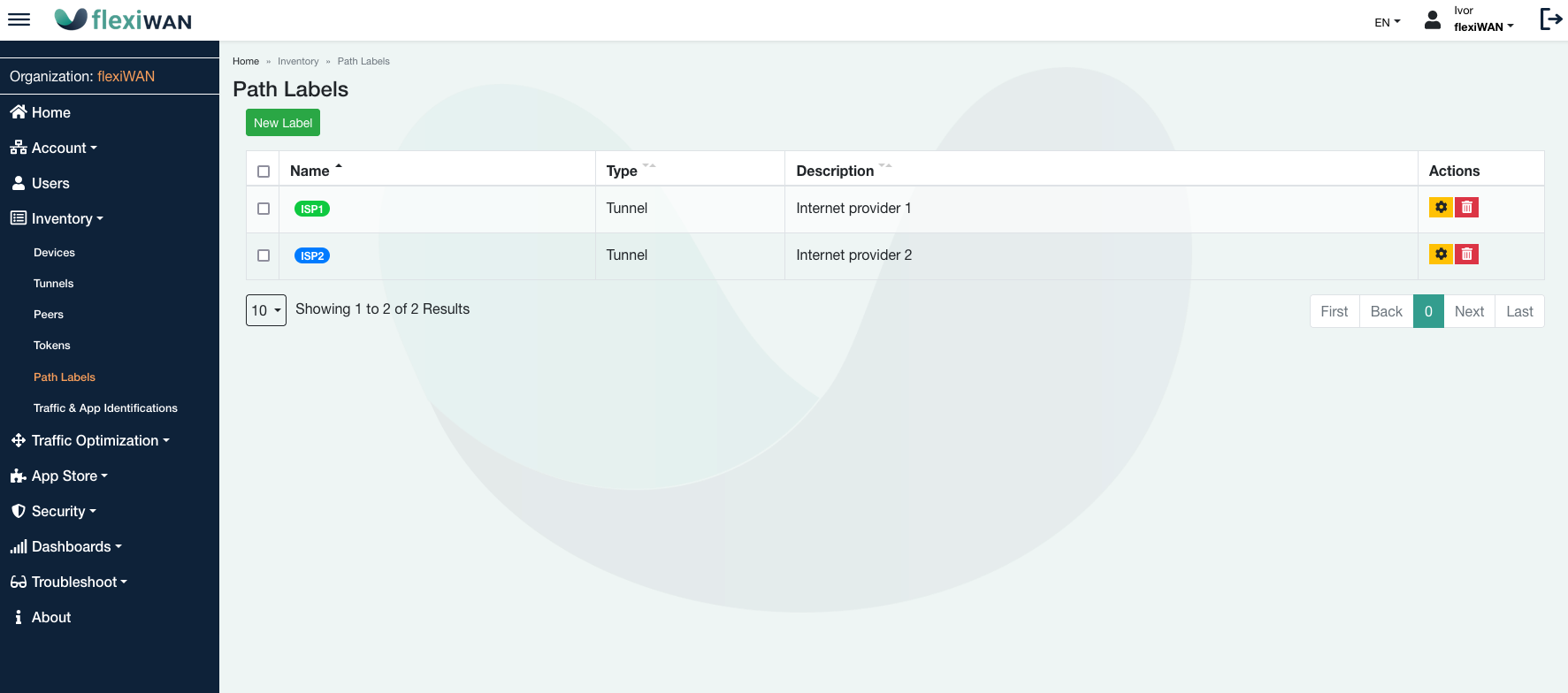Screen dimensions: 1568x693
Task: Go to Devices in Inventory
Action: pos(54,252)
